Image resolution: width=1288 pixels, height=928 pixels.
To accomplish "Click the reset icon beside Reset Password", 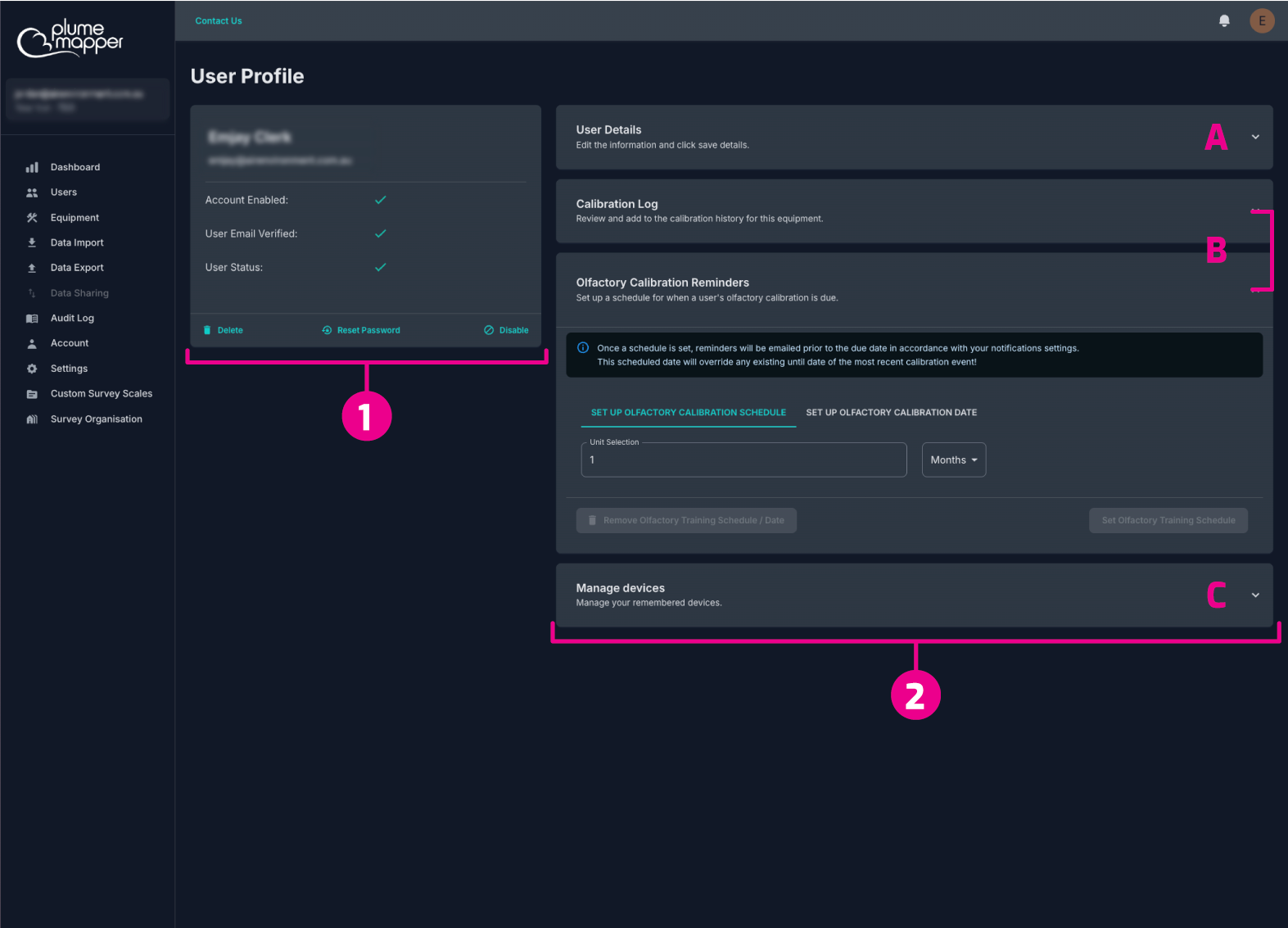I will tap(327, 330).
